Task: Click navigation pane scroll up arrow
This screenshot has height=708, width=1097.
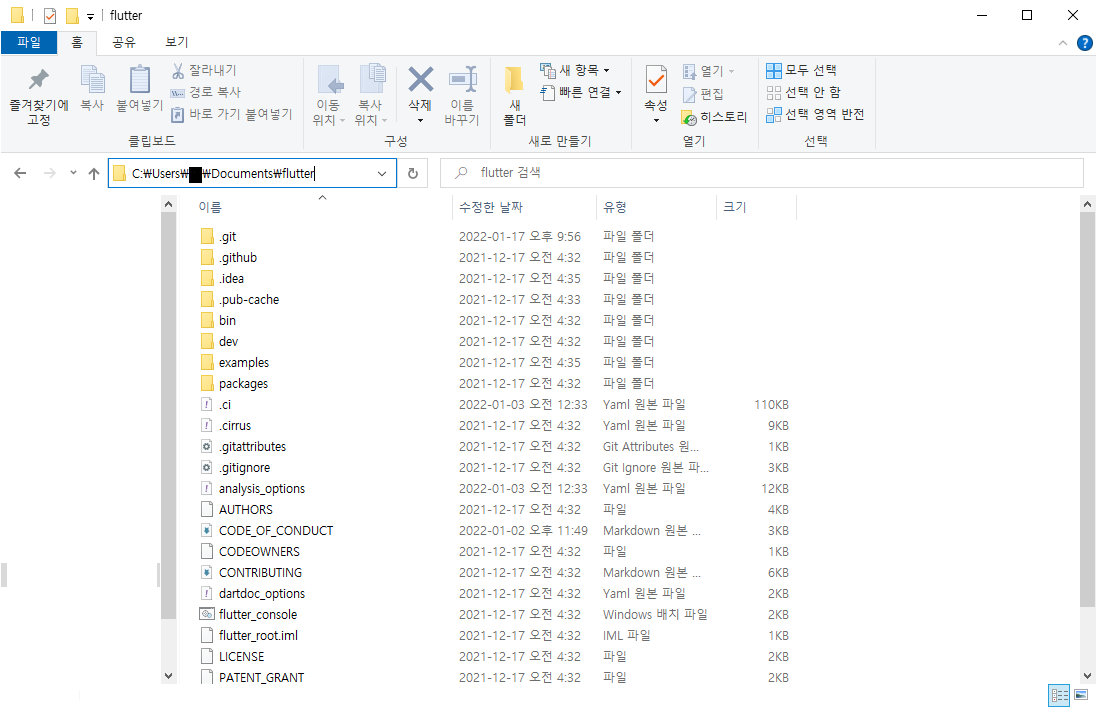Action: pos(168,204)
